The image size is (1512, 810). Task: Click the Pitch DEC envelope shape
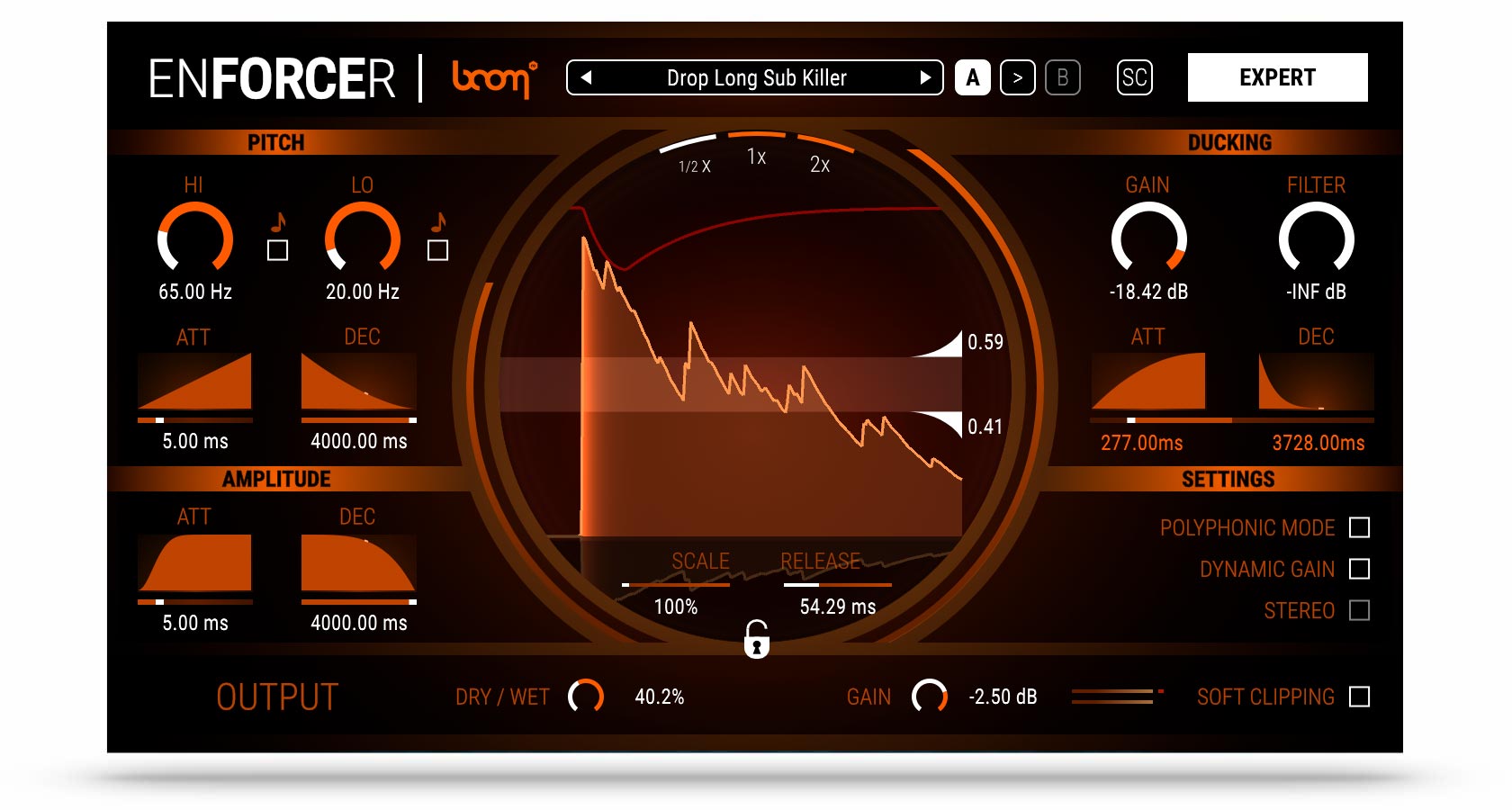[x=359, y=382]
